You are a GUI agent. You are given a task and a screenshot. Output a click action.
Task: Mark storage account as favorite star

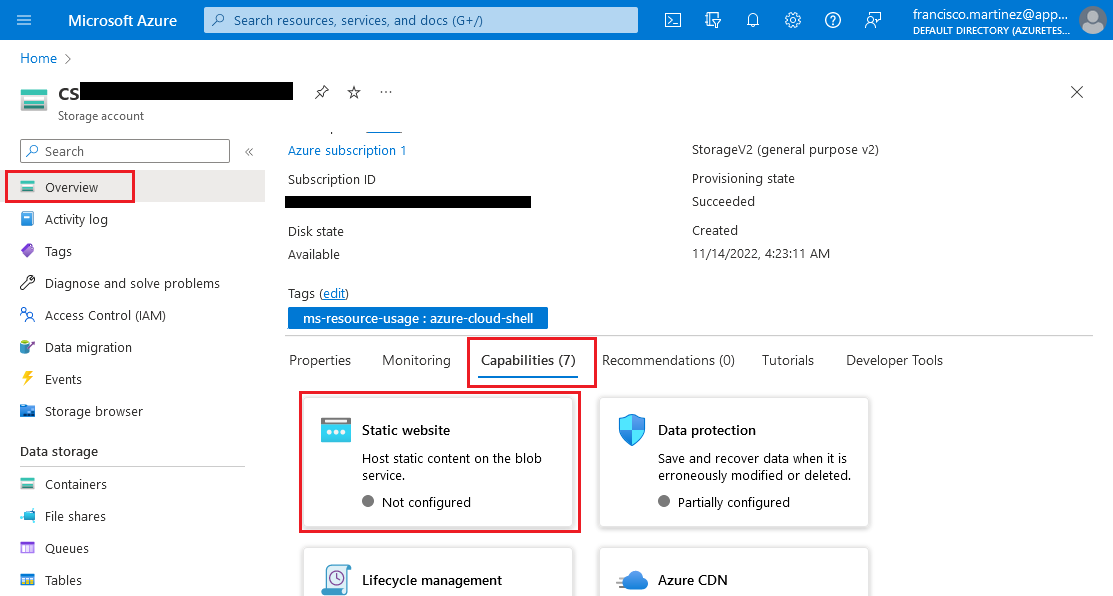354,92
